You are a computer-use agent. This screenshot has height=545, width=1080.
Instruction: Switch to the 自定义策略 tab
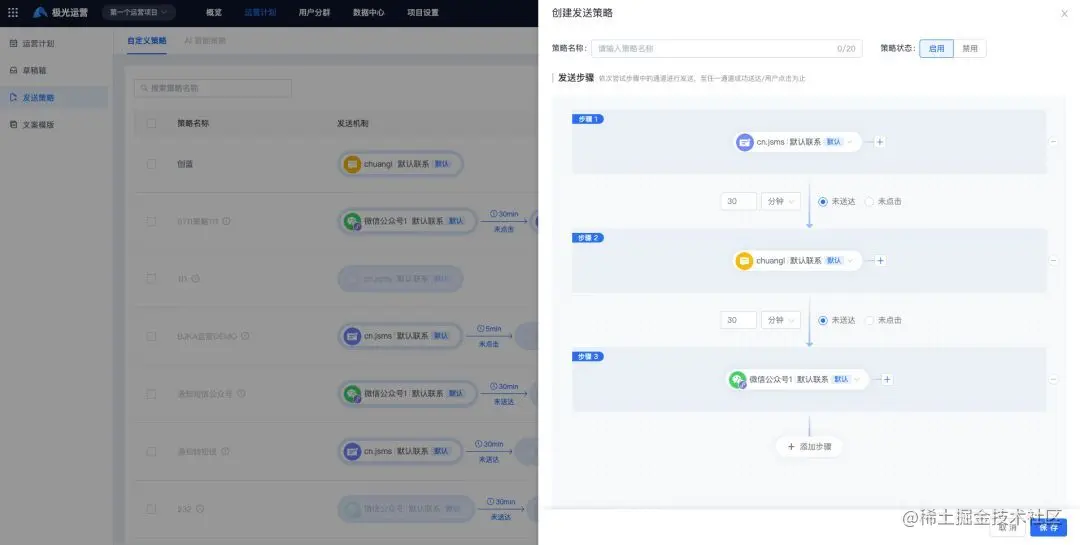coord(147,41)
